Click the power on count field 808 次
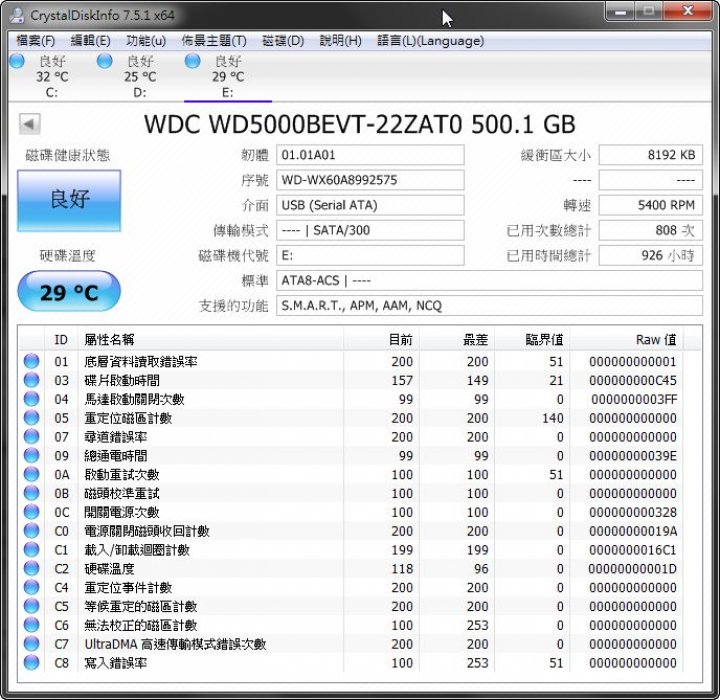Screen dimensions: 720x700 pyautogui.click(x=651, y=230)
